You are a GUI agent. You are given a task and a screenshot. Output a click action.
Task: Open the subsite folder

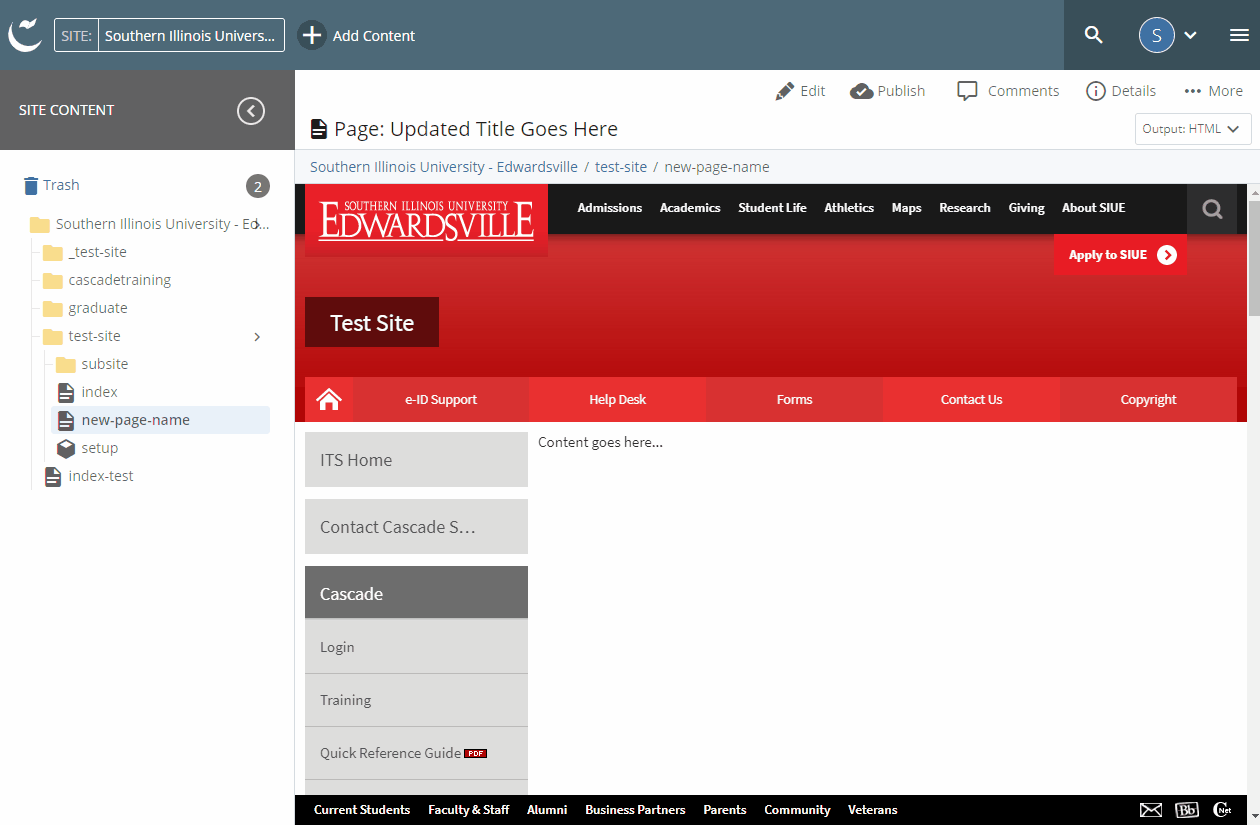tap(92, 364)
